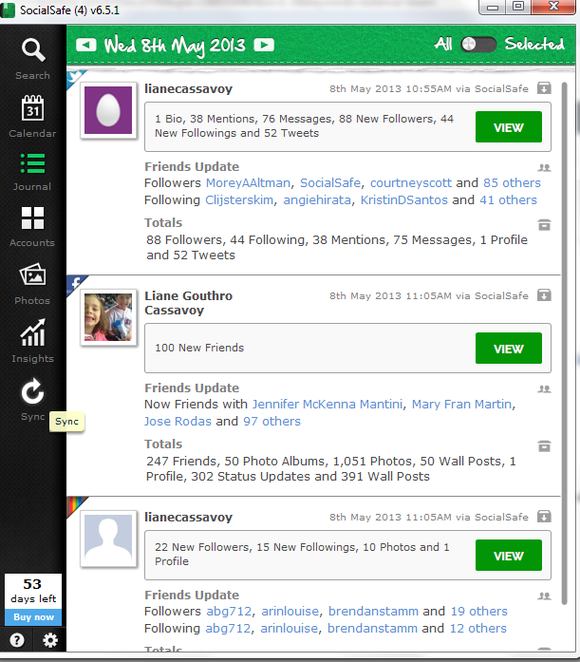Show the 19 others followers
The image size is (580, 662).
coord(479,611)
